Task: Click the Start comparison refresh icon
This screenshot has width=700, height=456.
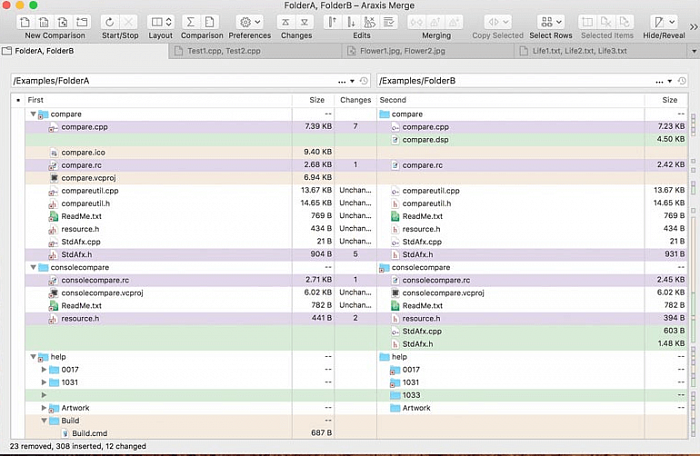Action: point(110,22)
